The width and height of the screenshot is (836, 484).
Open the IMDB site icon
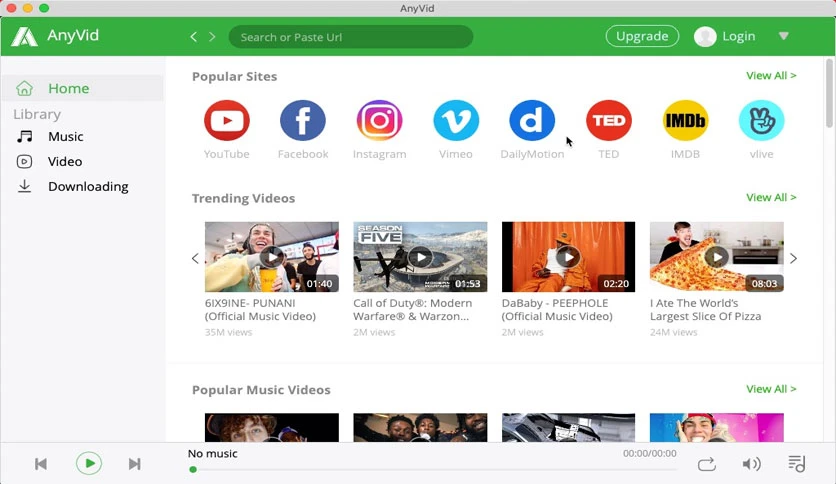pyautogui.click(x=685, y=120)
